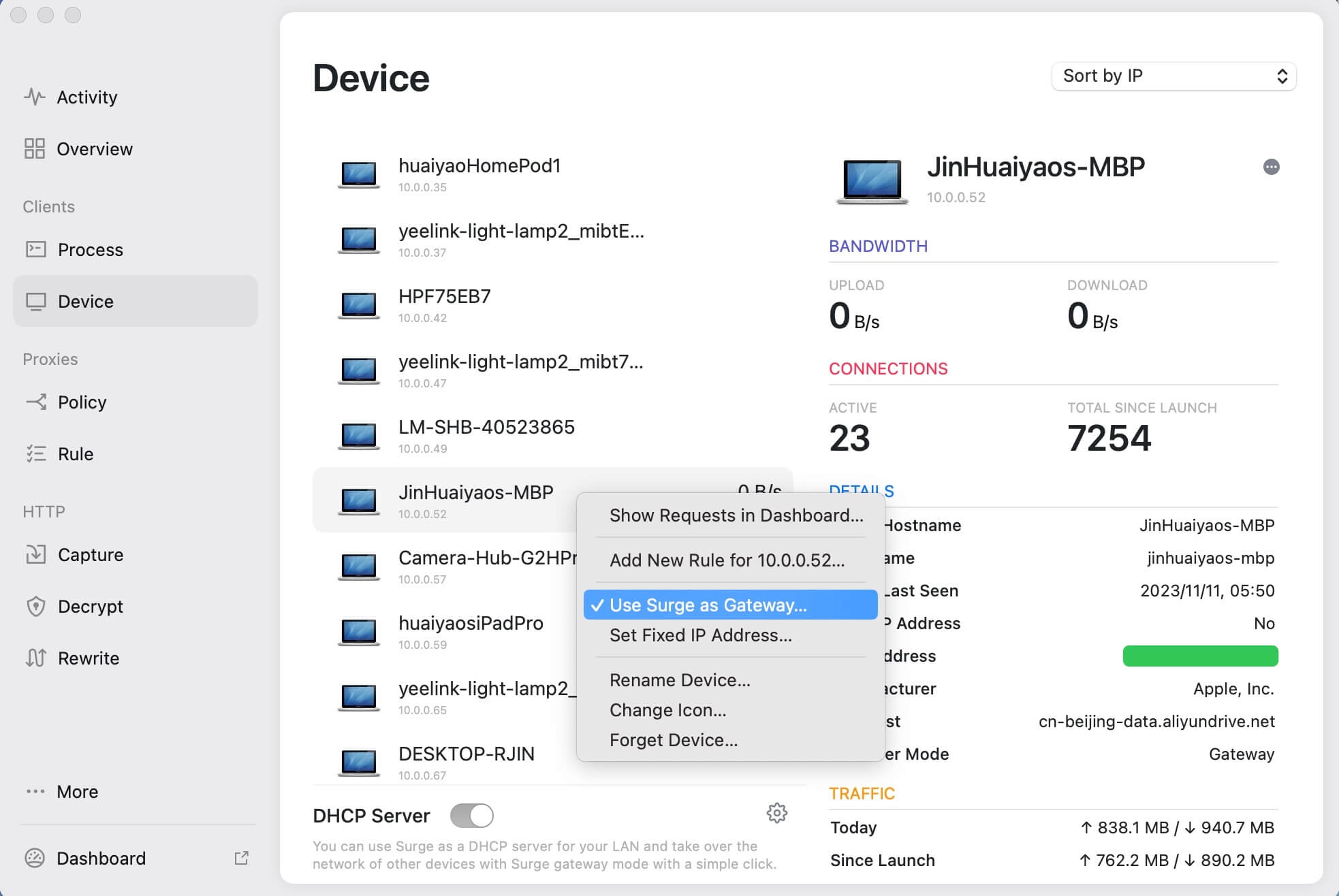
Task: Click the 10.0.0.52 address under device title
Action: point(956,197)
